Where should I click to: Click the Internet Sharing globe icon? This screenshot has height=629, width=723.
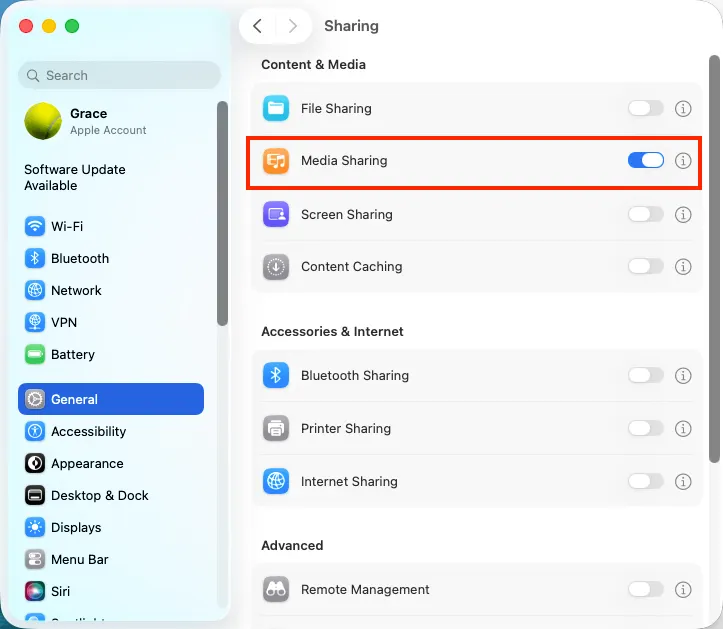click(276, 481)
